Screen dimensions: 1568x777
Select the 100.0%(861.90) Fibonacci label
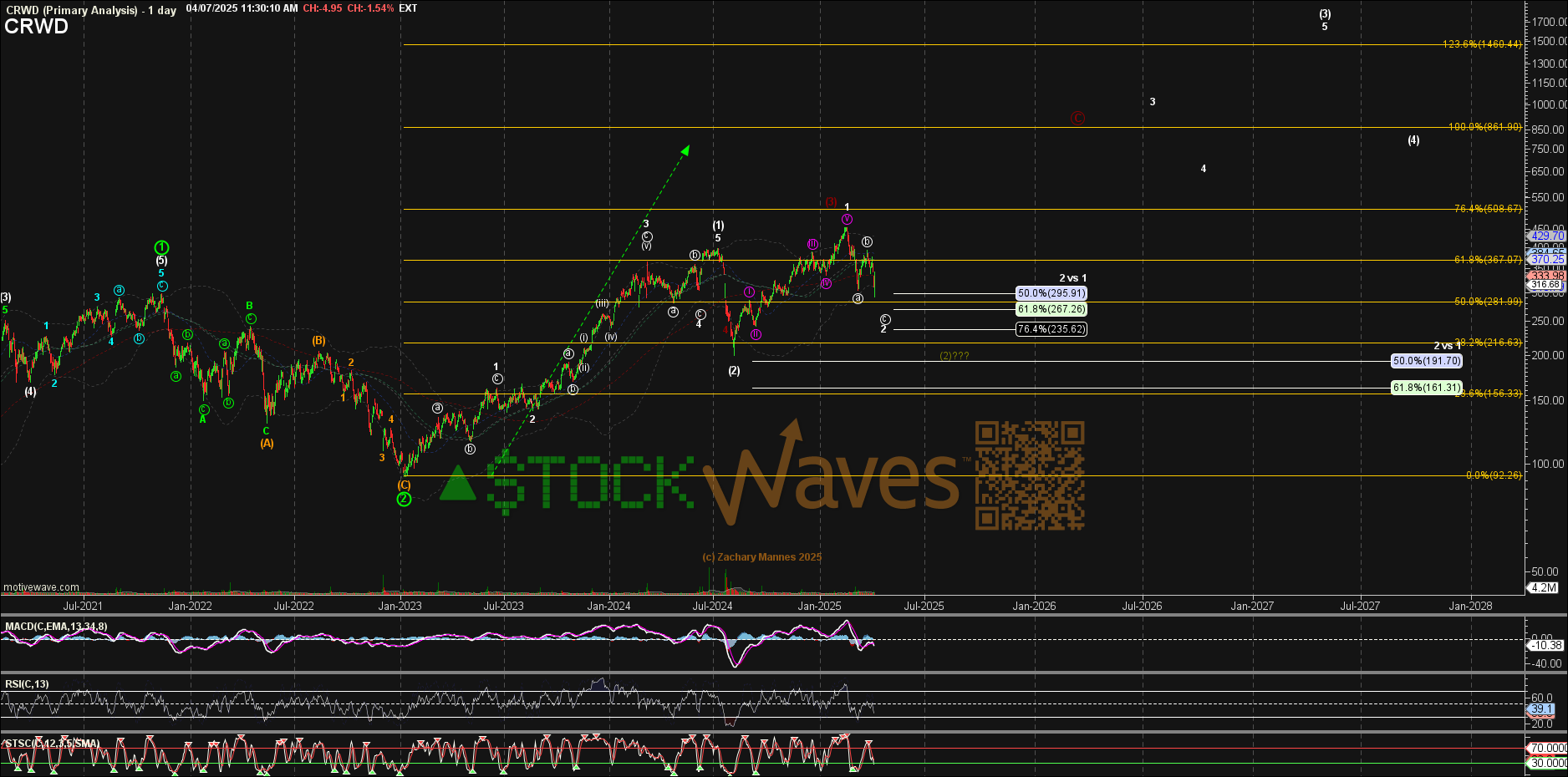click(1485, 127)
